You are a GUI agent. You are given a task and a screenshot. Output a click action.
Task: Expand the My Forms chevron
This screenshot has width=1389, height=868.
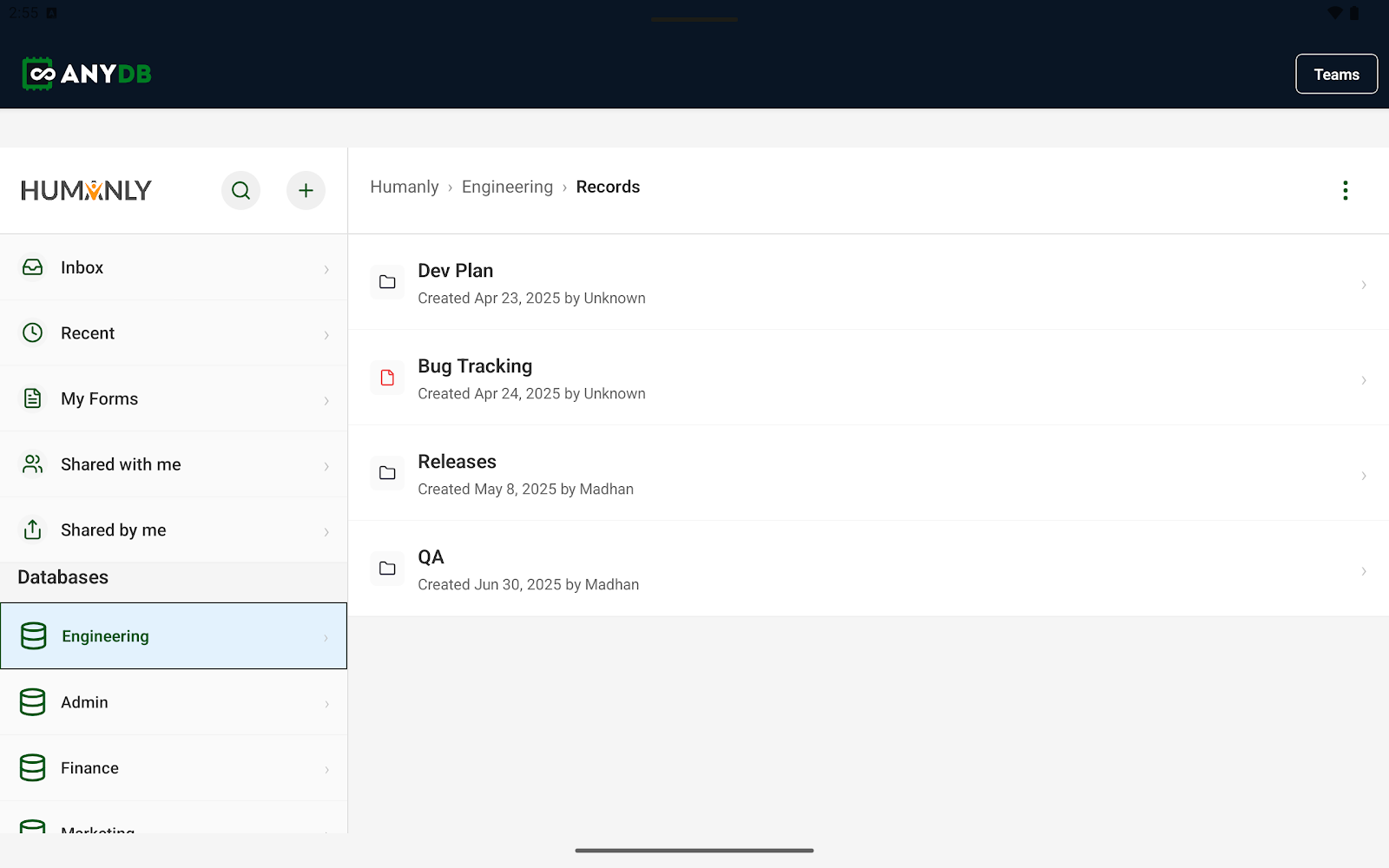[326, 400]
